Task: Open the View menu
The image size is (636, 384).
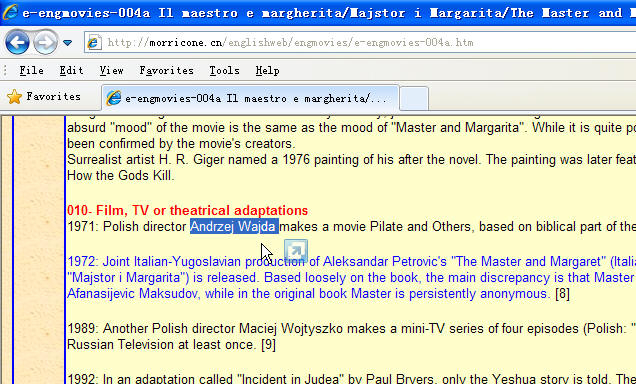Action: 111,71
